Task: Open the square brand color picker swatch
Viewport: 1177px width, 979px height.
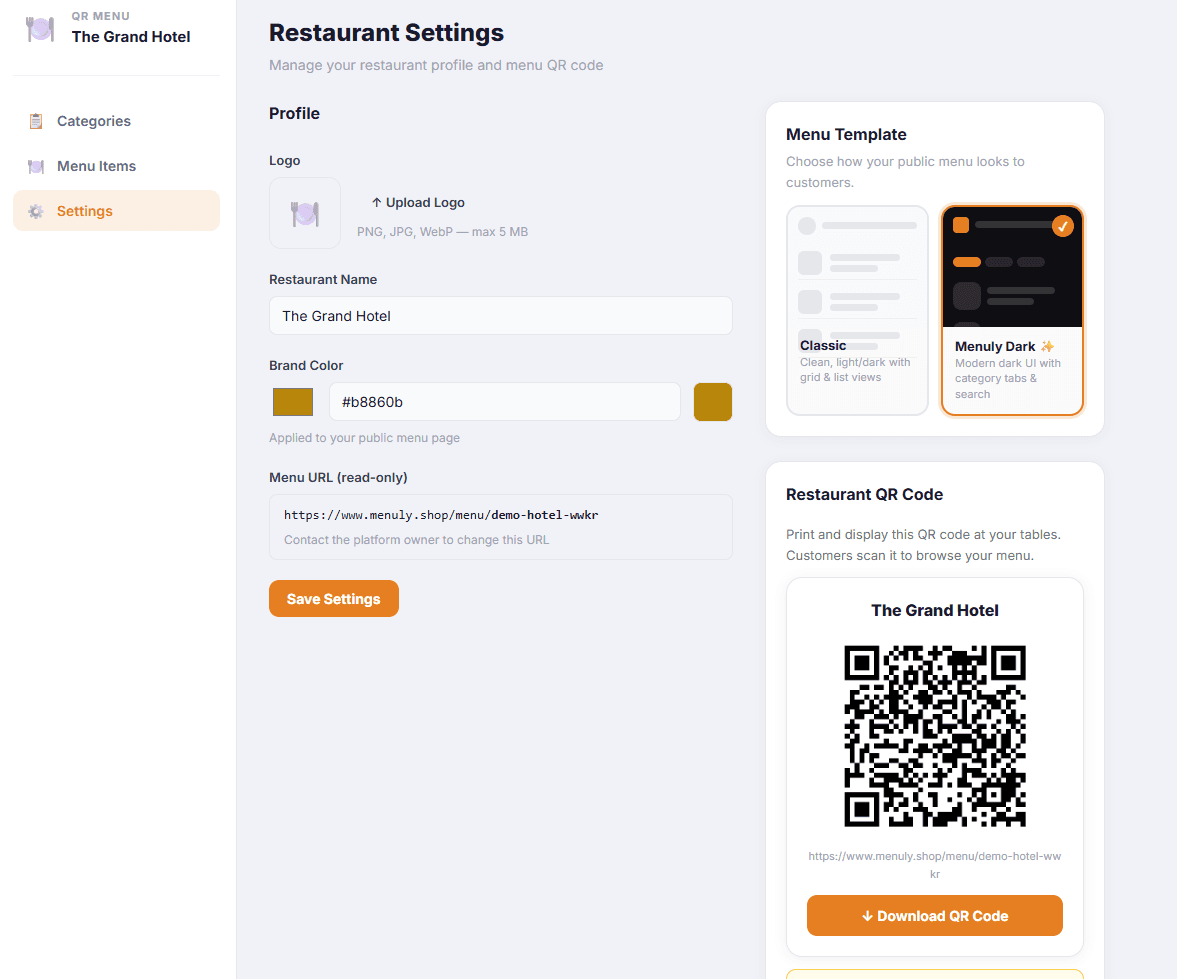Action: click(293, 402)
